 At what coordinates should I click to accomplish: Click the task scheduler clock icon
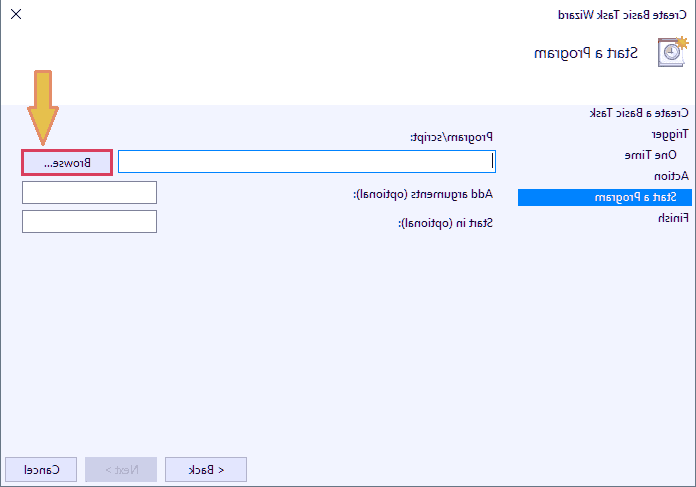pyautogui.click(x=672, y=52)
